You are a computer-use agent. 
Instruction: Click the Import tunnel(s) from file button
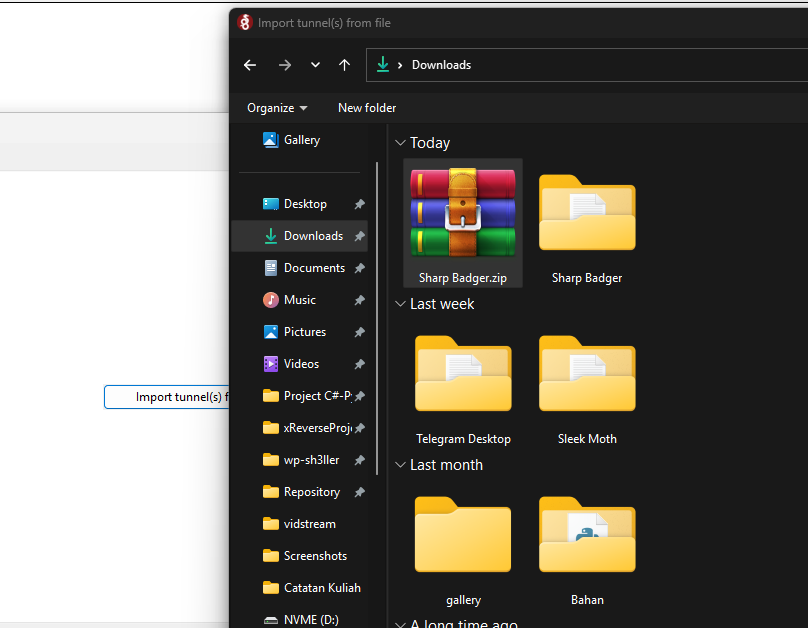167,397
